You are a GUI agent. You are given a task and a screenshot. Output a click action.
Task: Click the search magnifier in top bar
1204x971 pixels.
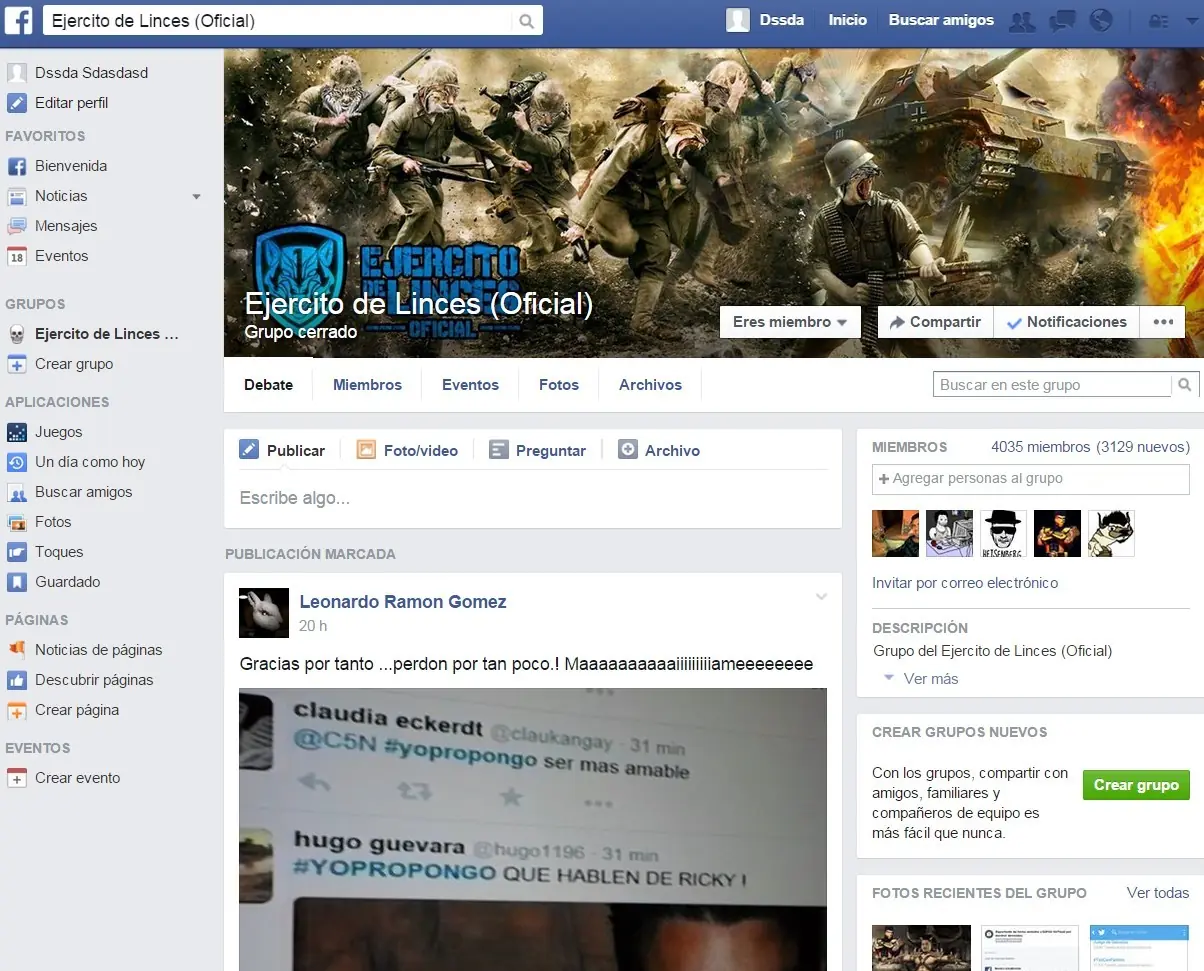click(526, 21)
